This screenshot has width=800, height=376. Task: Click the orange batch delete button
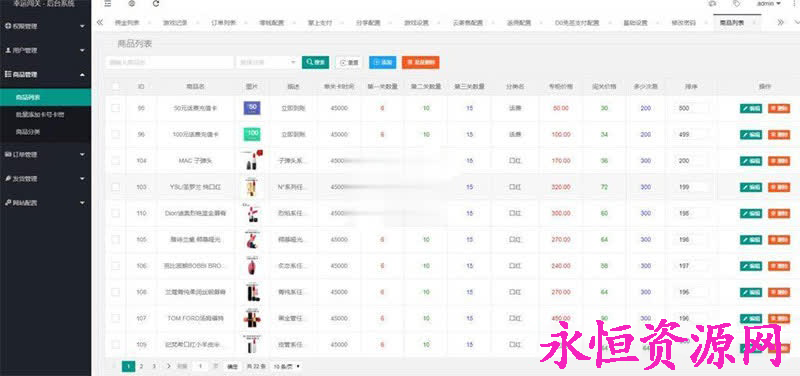(x=420, y=62)
